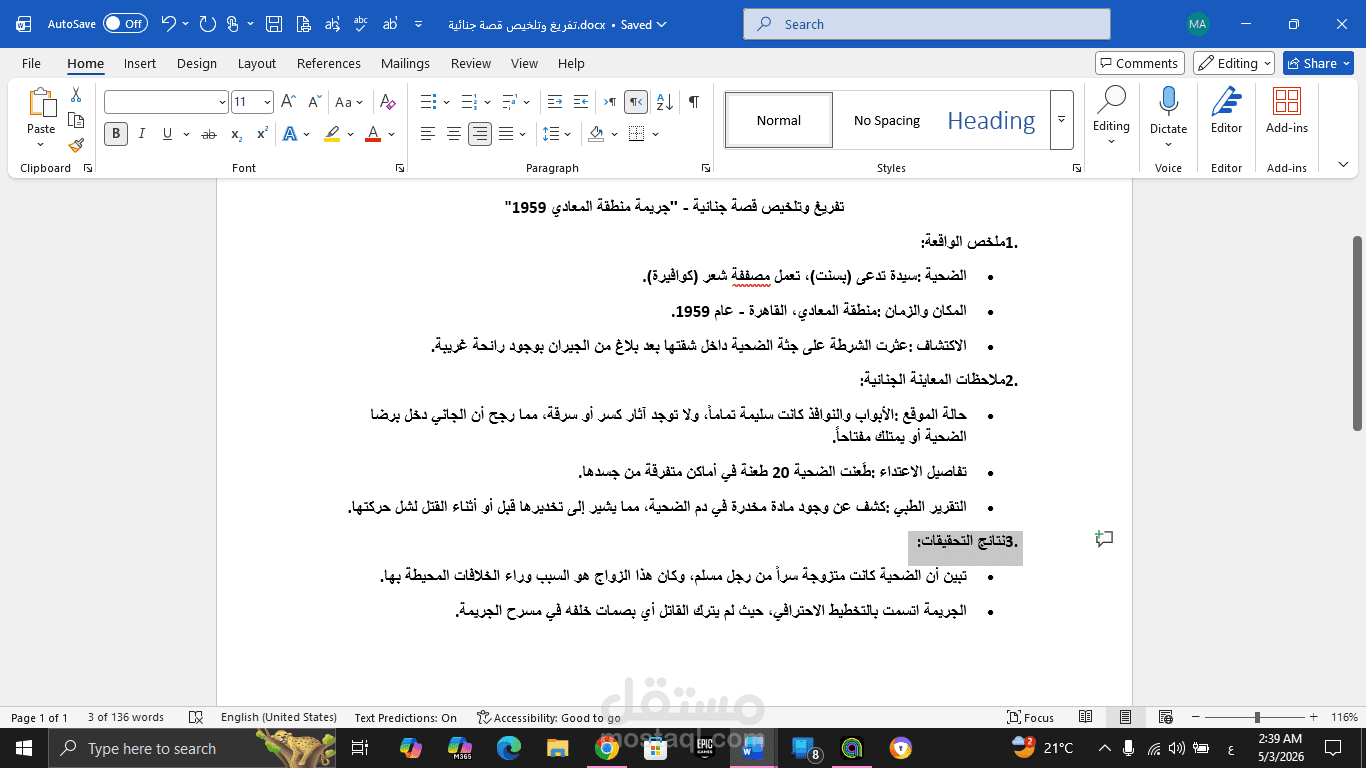The width and height of the screenshot is (1366, 768).
Task: Toggle Italic formatting
Action: (x=141, y=134)
